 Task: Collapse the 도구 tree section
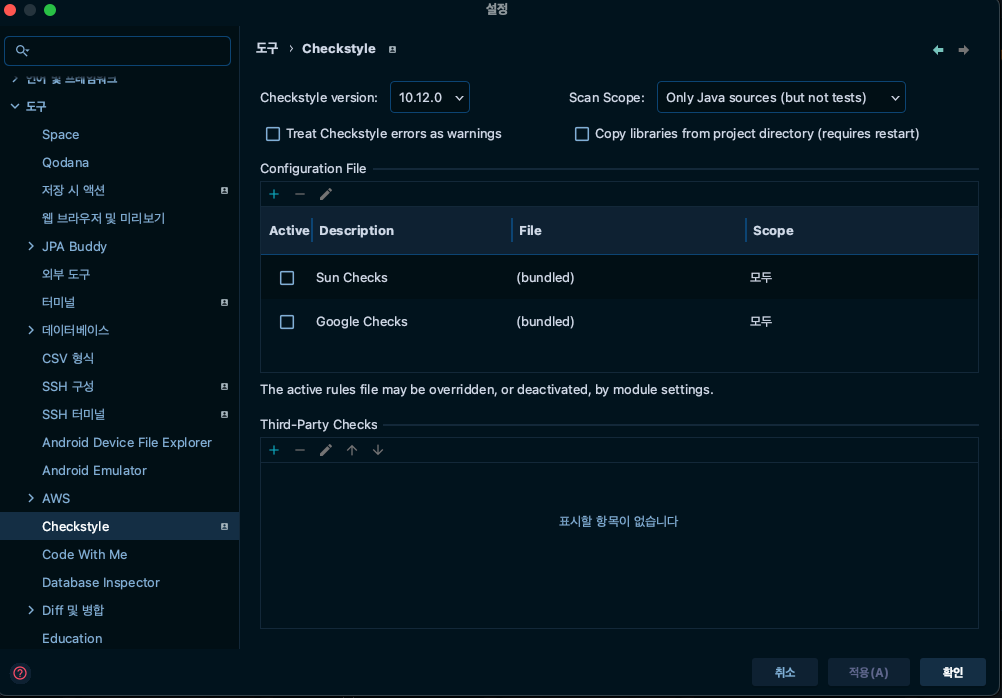tap(15, 106)
